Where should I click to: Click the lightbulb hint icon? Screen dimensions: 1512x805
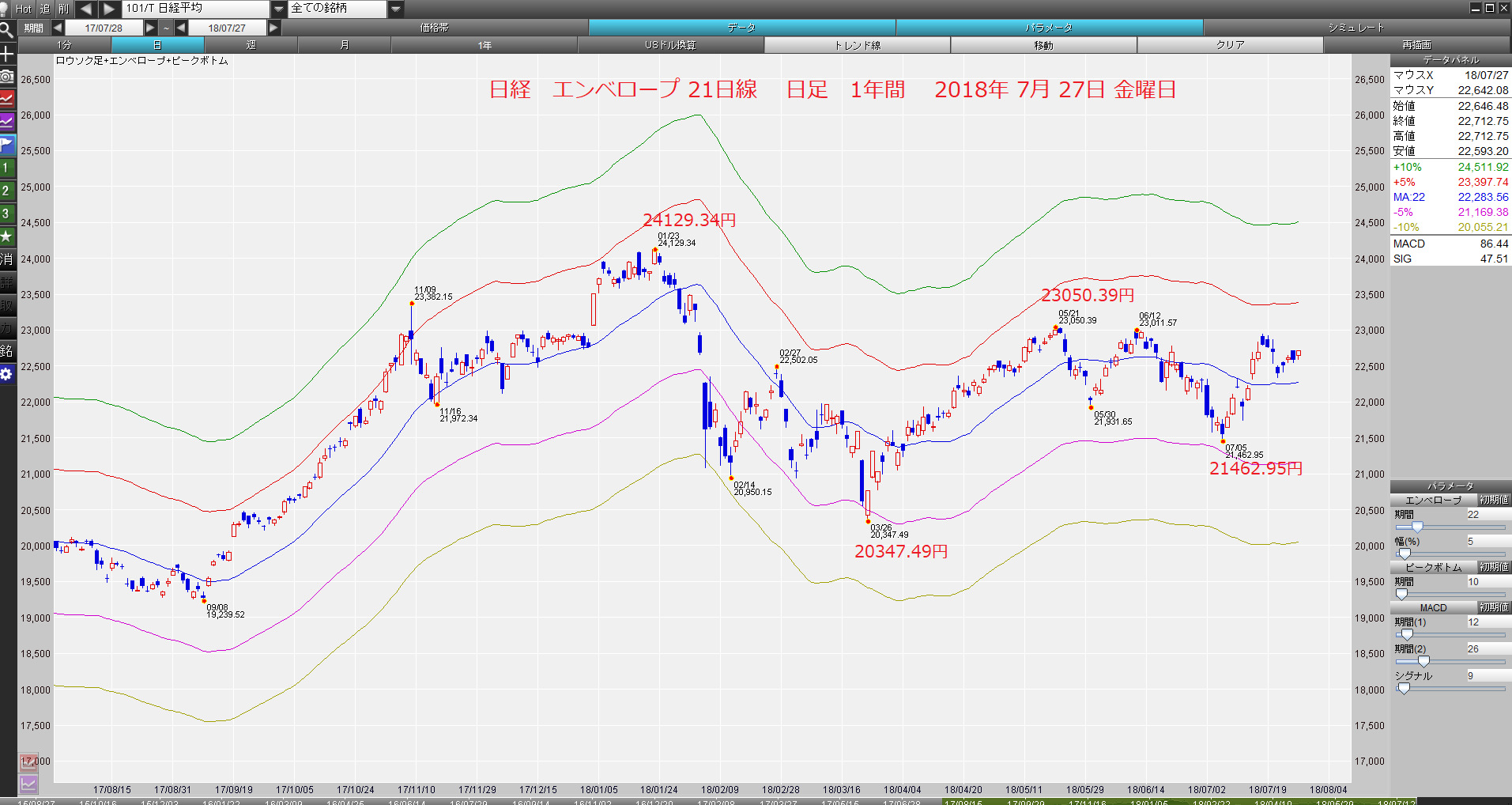click(x=5, y=9)
